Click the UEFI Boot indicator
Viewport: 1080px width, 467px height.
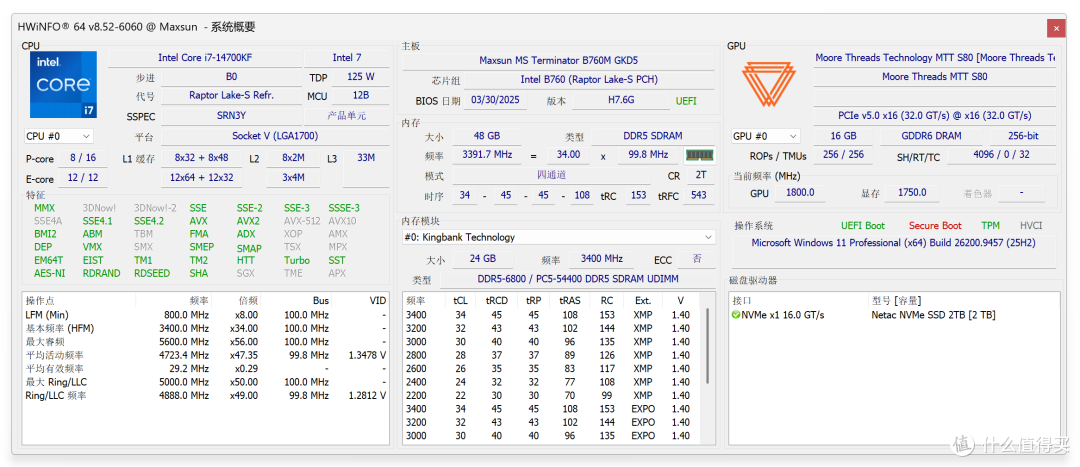pyautogui.click(x=863, y=225)
